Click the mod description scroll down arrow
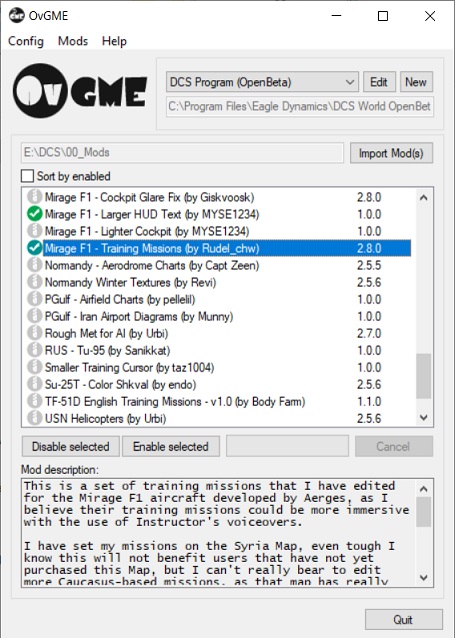Image resolution: width=455 pixels, height=638 pixels. coord(423,577)
